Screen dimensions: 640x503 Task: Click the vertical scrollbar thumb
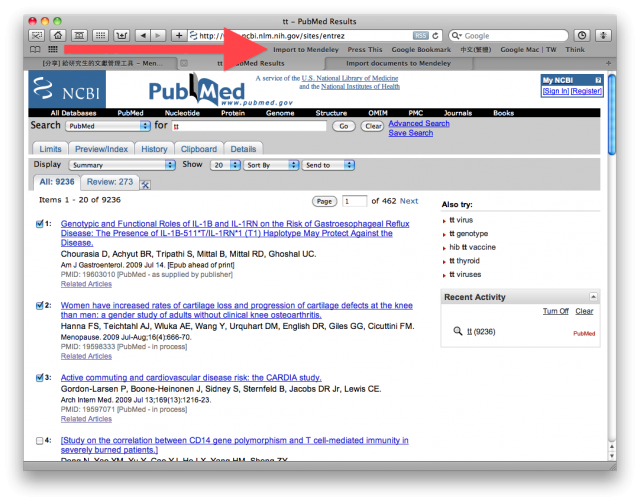coord(611,114)
